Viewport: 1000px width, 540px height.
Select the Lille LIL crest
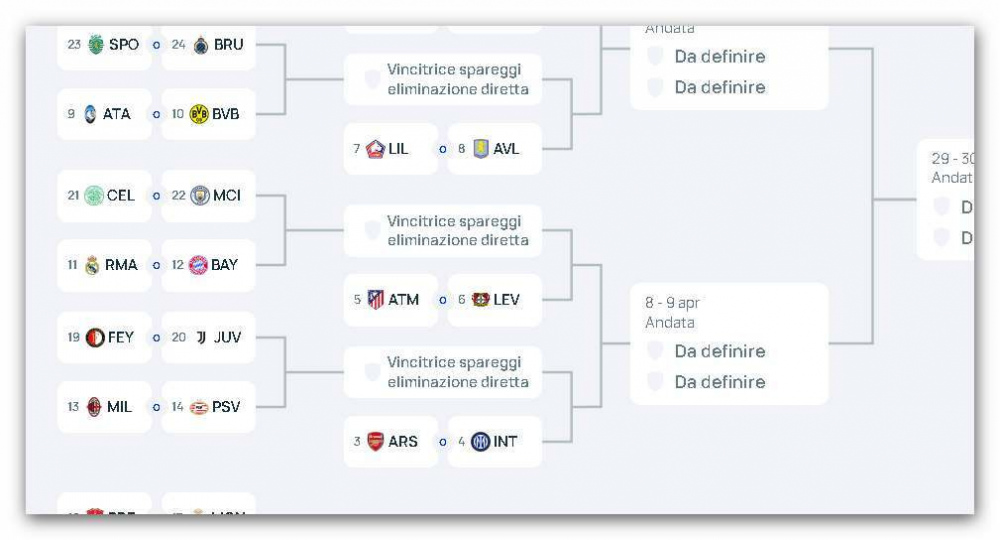[375, 149]
